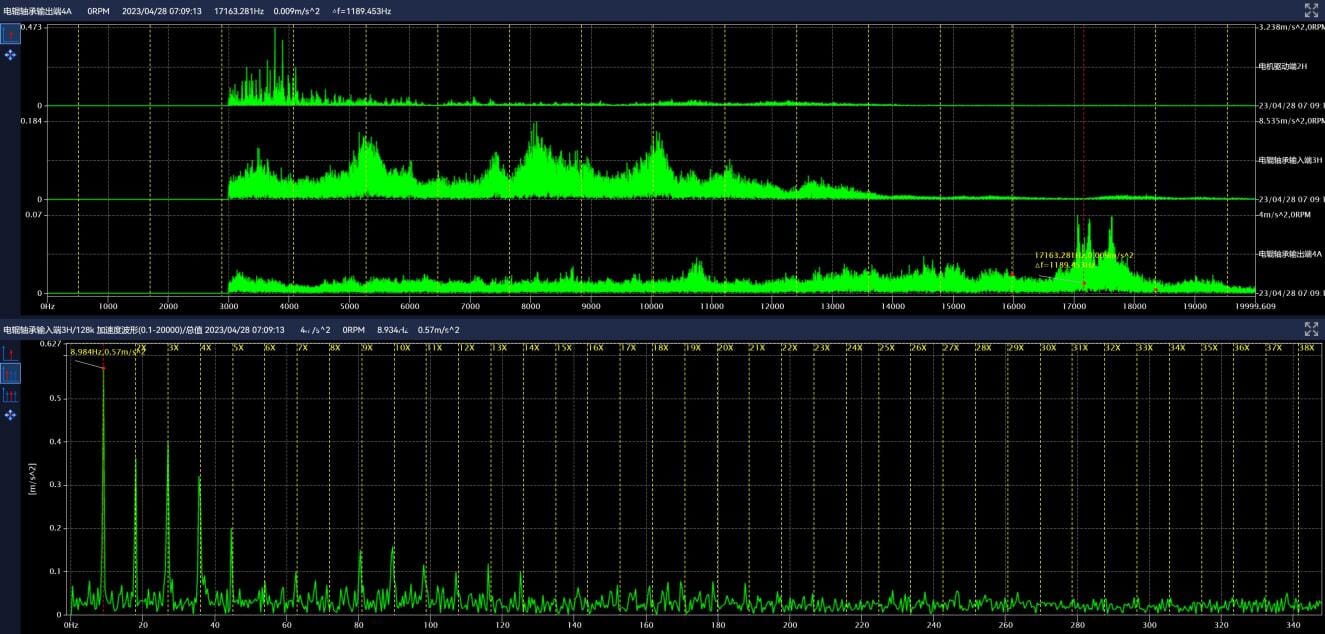
Task: Toggle harmonic cursor mode in lower spectrum panel
Action: tap(11, 374)
